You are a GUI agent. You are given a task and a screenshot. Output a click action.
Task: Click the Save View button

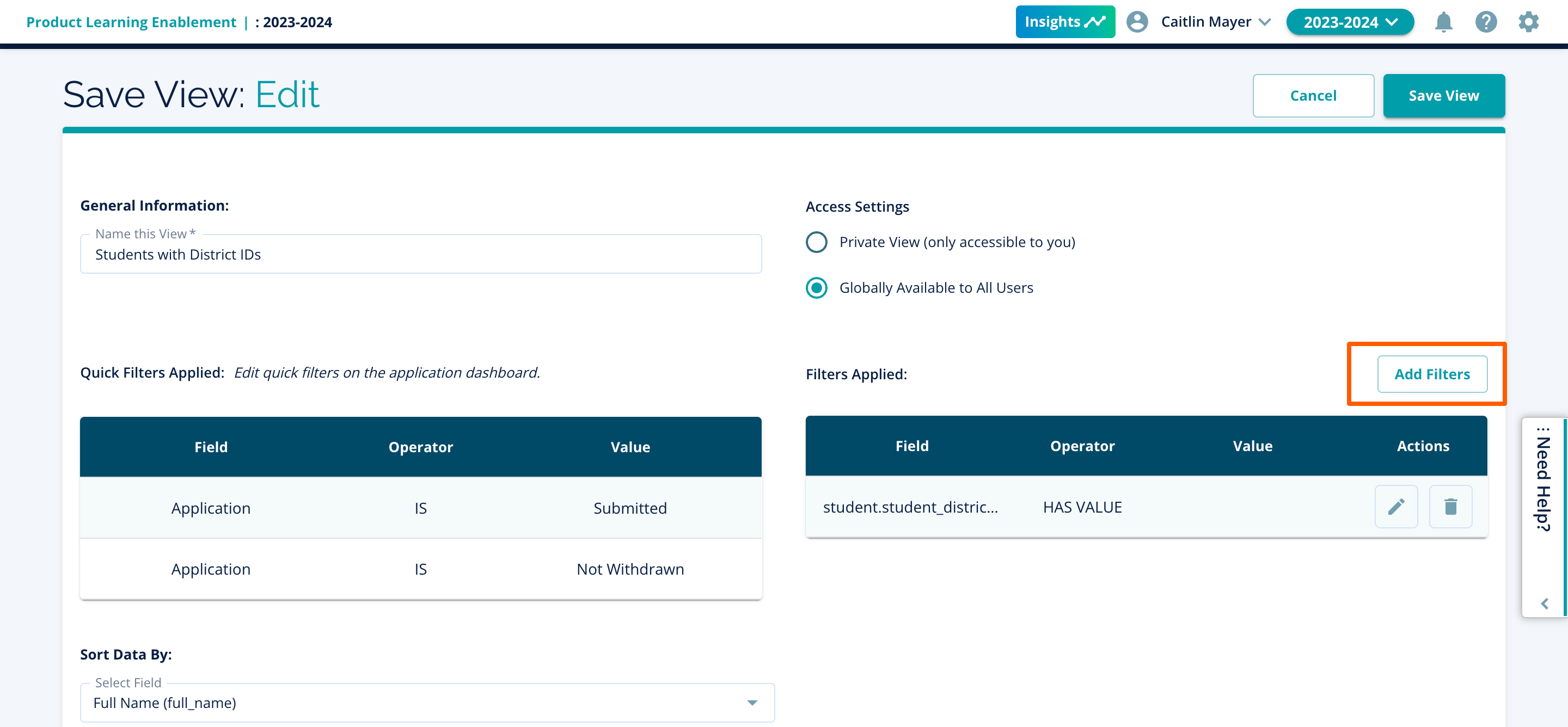[x=1443, y=96]
